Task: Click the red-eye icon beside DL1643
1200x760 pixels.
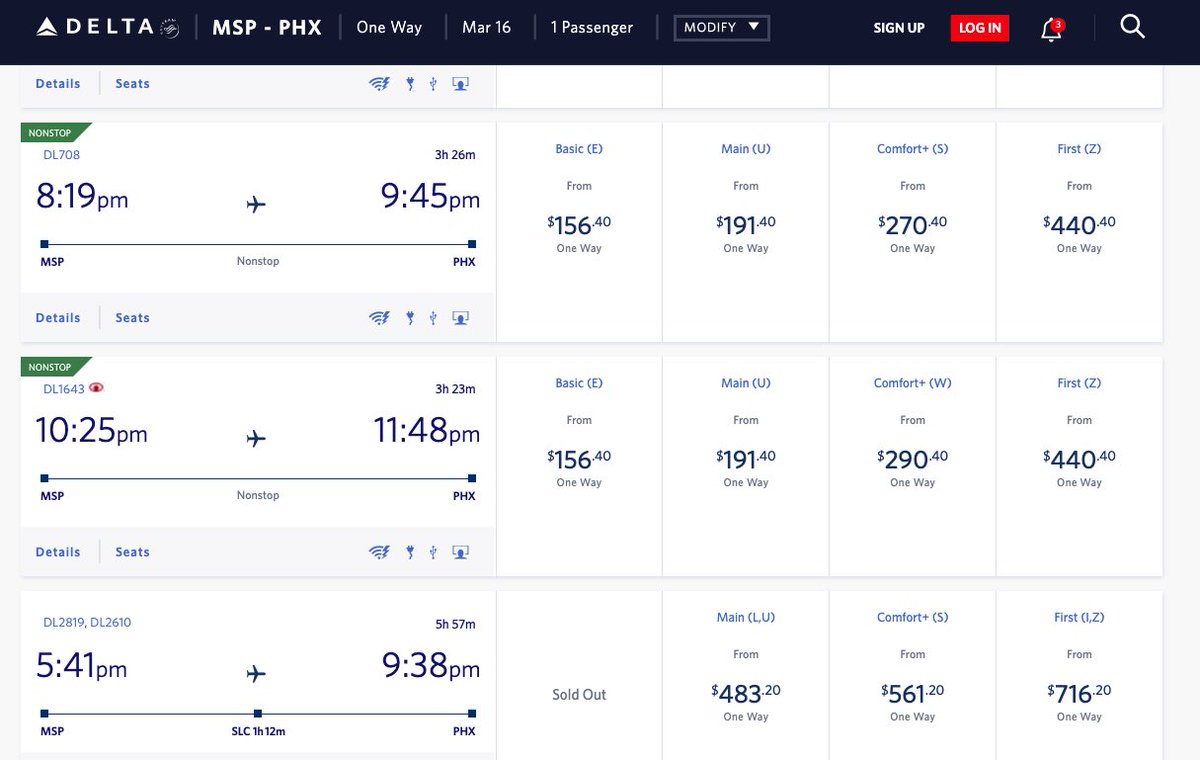Action: [x=97, y=388]
